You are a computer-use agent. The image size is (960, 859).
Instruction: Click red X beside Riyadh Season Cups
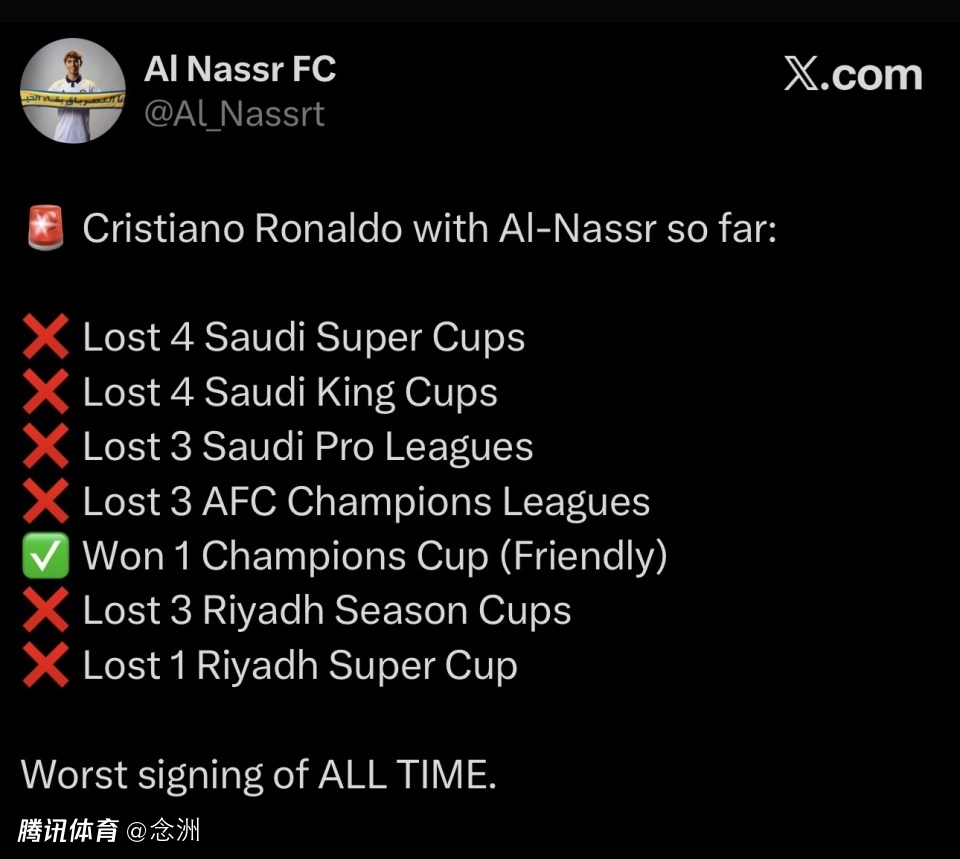tap(45, 611)
